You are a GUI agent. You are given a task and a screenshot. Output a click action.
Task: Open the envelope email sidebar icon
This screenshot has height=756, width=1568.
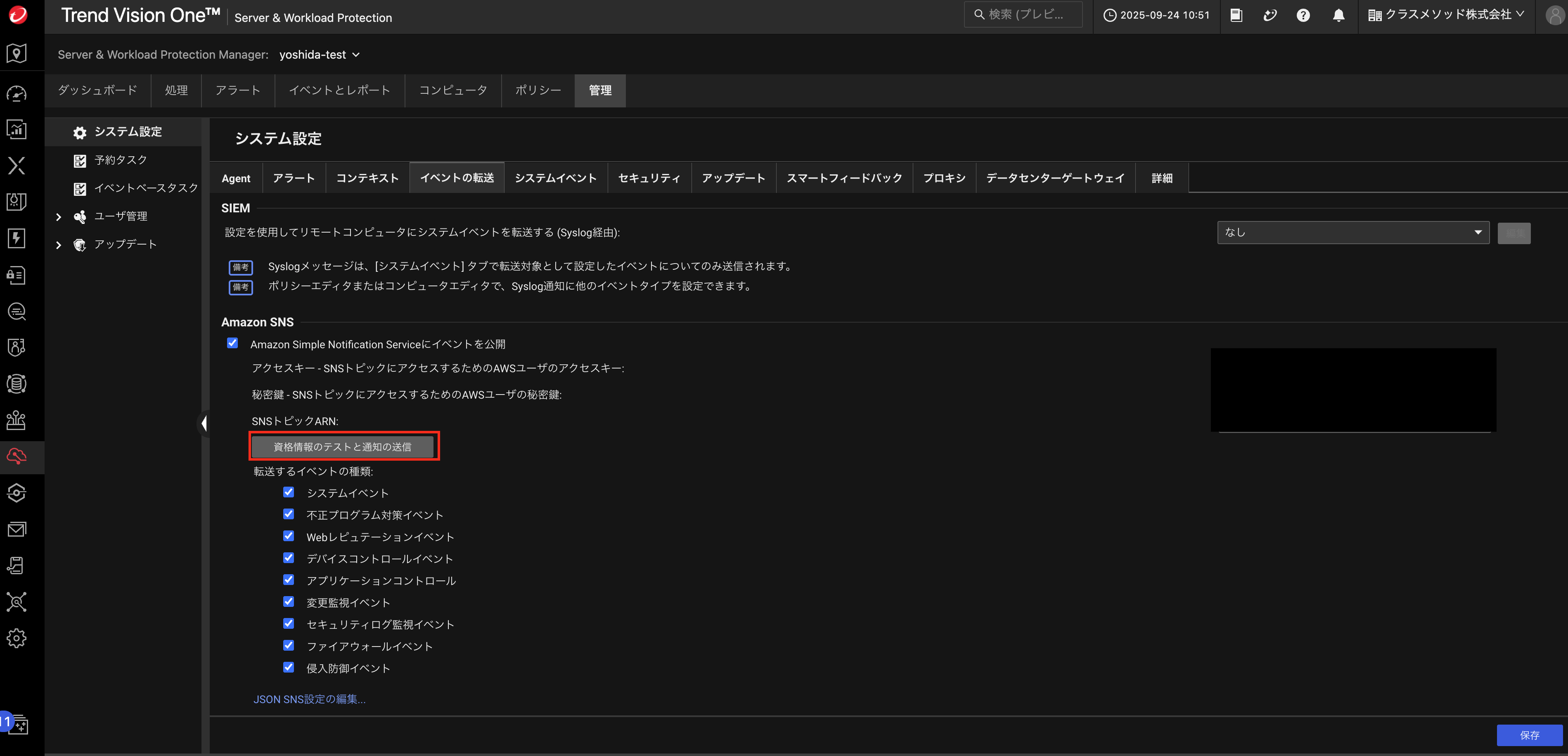(x=17, y=529)
